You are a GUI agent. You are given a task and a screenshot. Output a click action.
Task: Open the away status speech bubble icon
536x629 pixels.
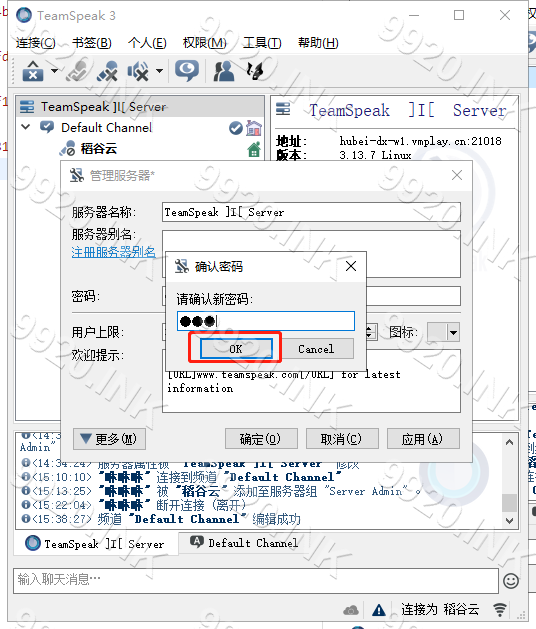click(187, 71)
